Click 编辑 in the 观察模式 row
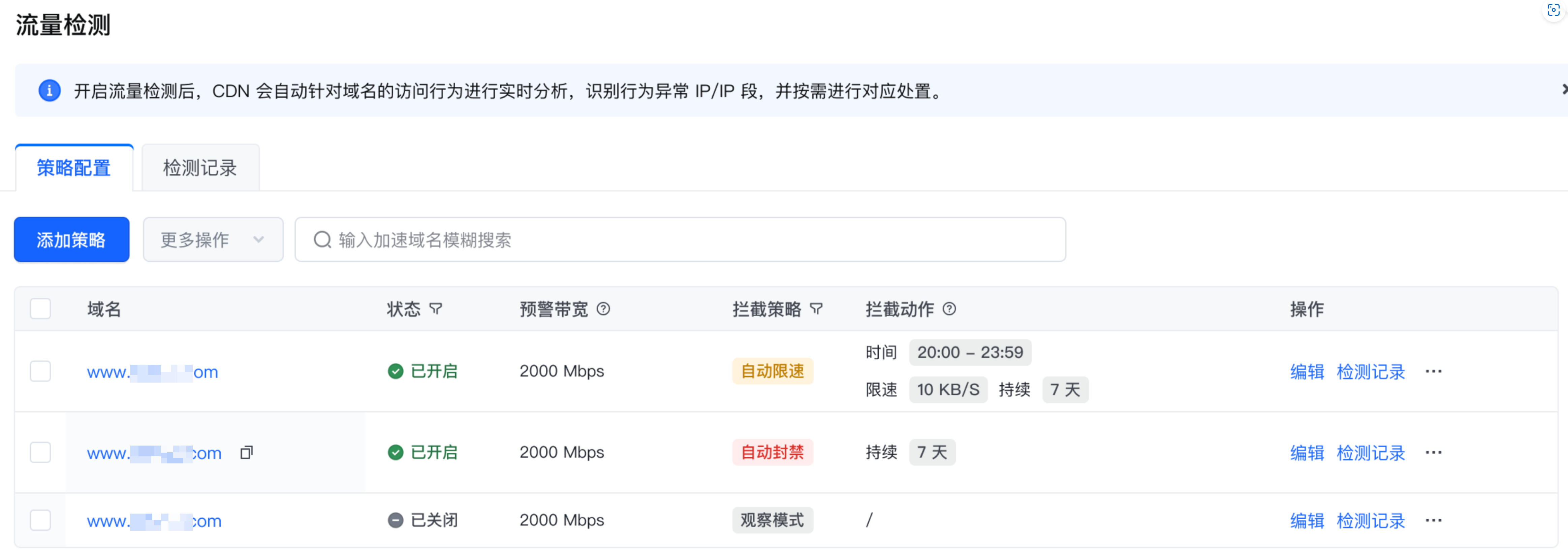This screenshot has width=1568, height=553. pos(1307,521)
